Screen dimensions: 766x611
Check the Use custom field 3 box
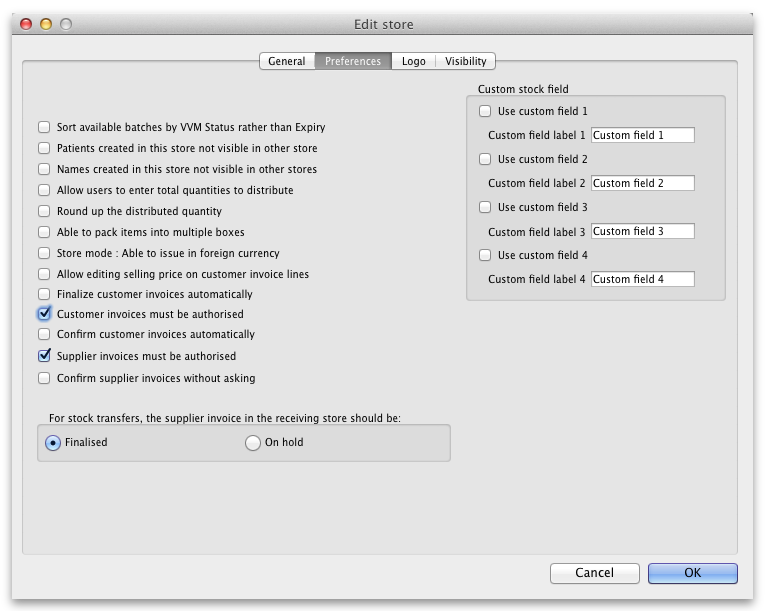tap(485, 207)
